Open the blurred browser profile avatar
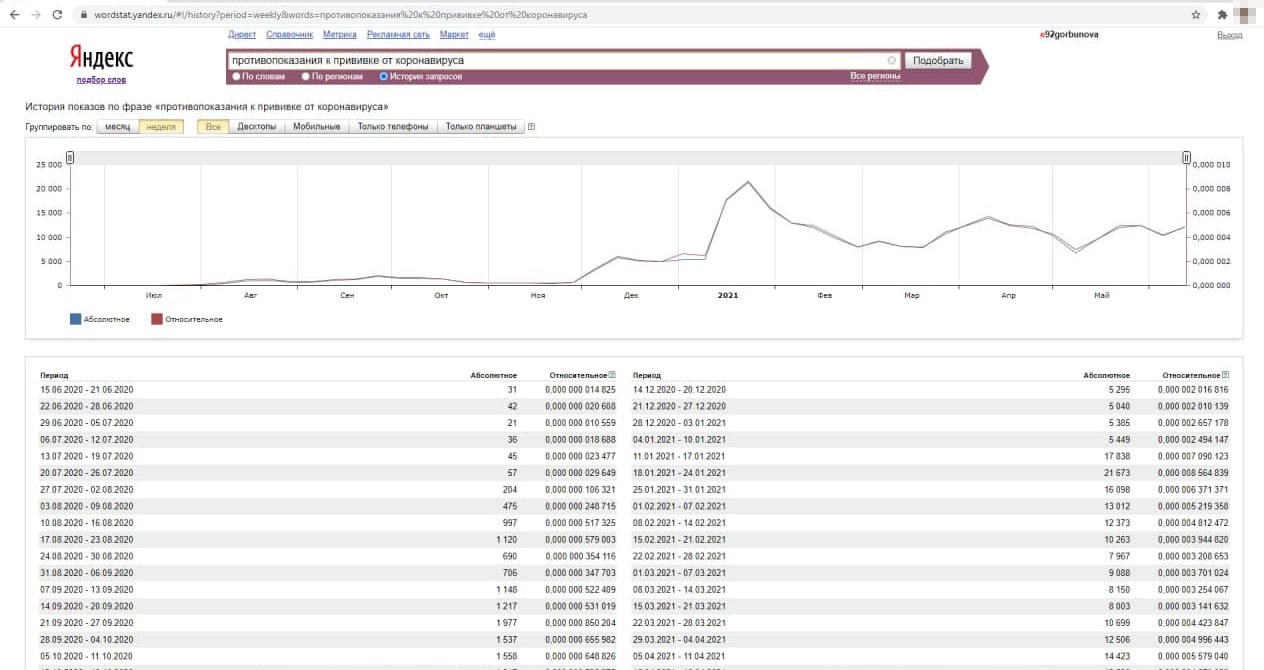Image resolution: width=1264 pixels, height=670 pixels. [1244, 15]
